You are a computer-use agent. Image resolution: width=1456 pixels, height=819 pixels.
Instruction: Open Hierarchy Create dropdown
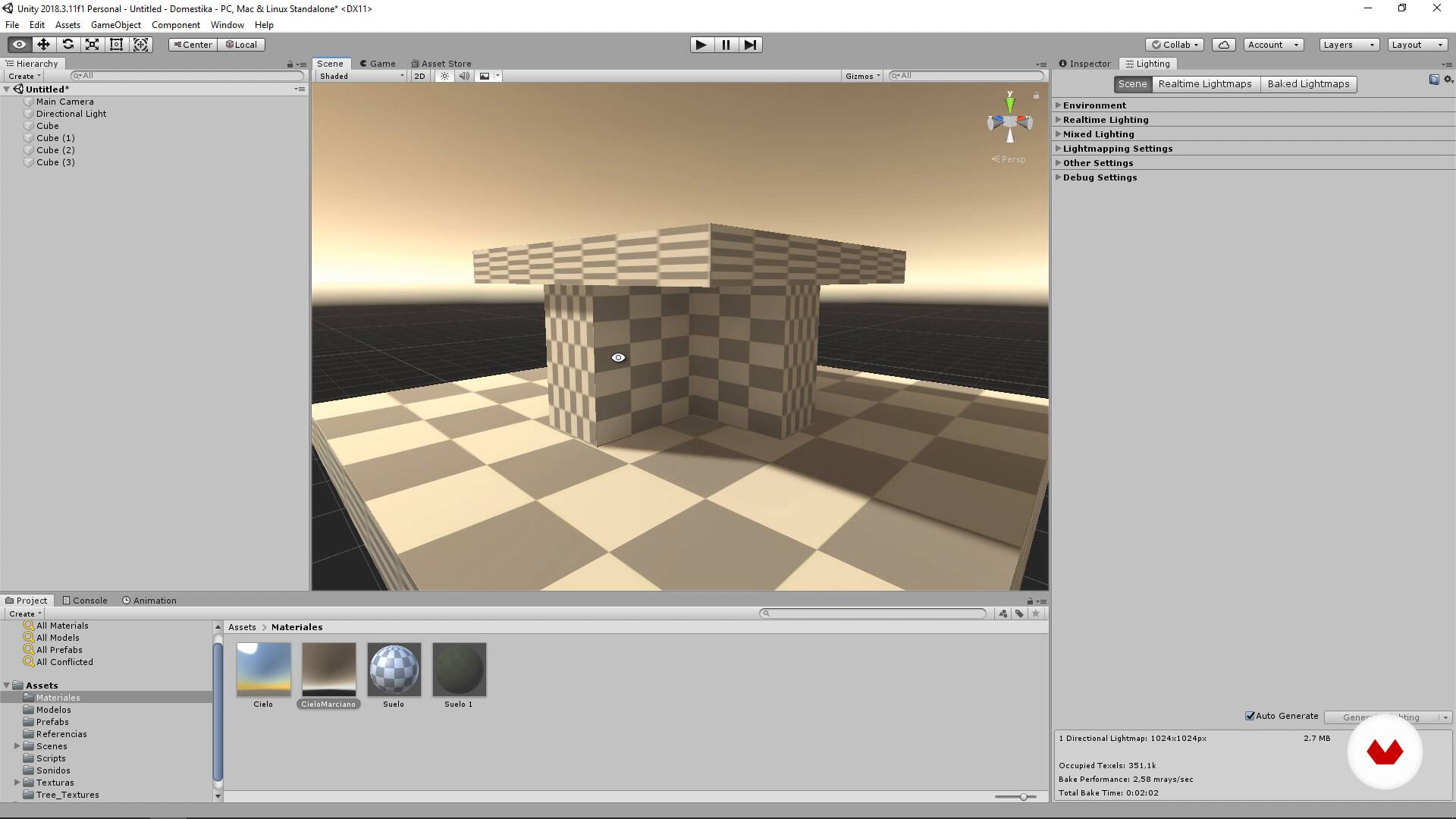click(x=24, y=76)
